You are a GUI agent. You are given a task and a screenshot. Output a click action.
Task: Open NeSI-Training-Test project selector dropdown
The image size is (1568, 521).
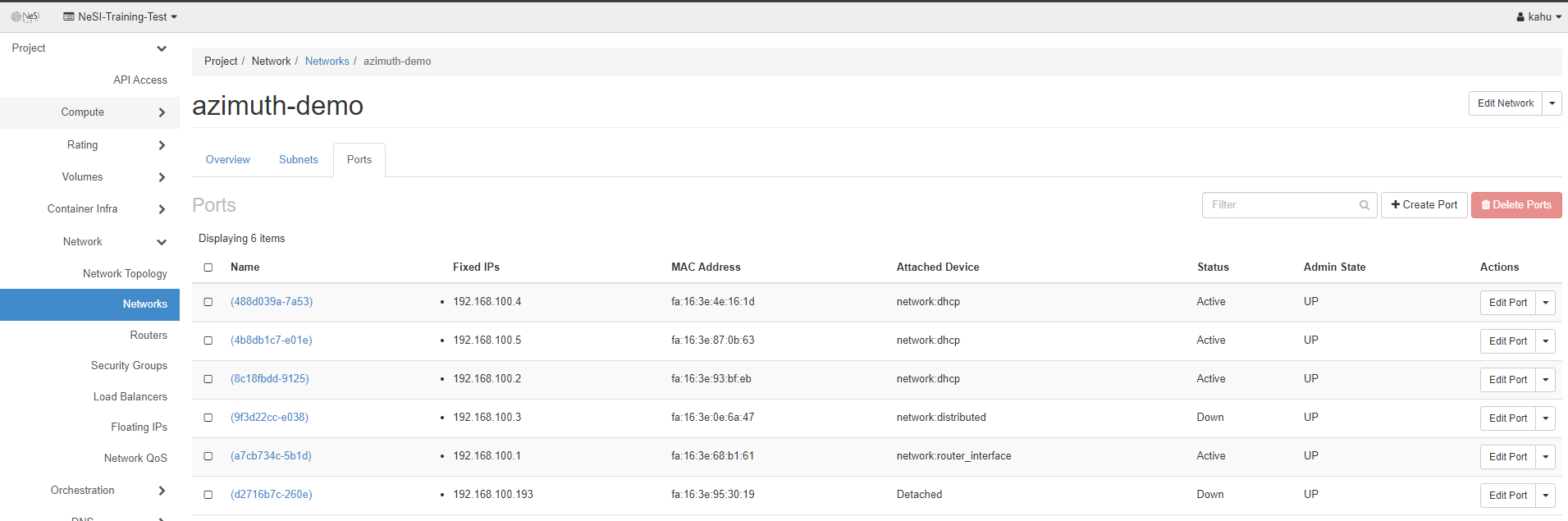[121, 16]
